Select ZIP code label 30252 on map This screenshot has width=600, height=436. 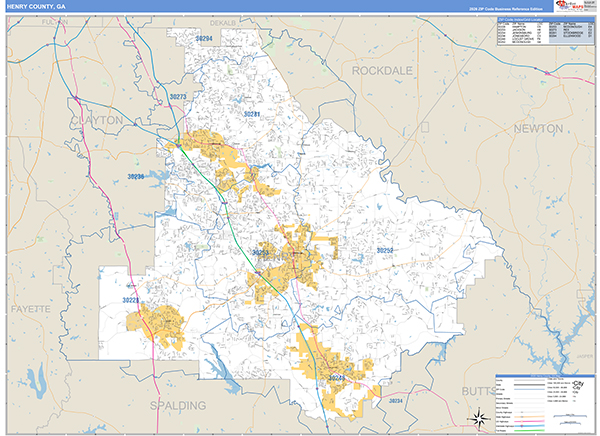pyautogui.click(x=385, y=250)
